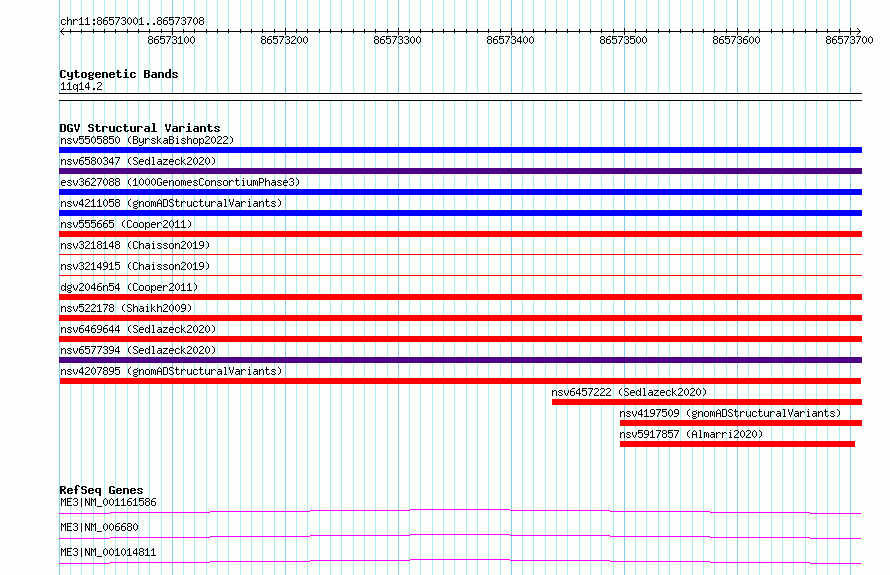890x575 pixels.
Task: Open the nsv4207895 (gnomADStructuralVariants) label
Action: coord(171,371)
